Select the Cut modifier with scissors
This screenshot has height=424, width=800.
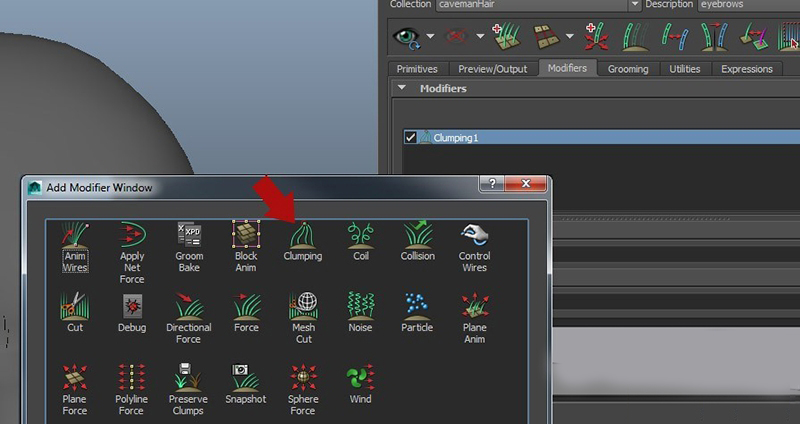[75, 312]
